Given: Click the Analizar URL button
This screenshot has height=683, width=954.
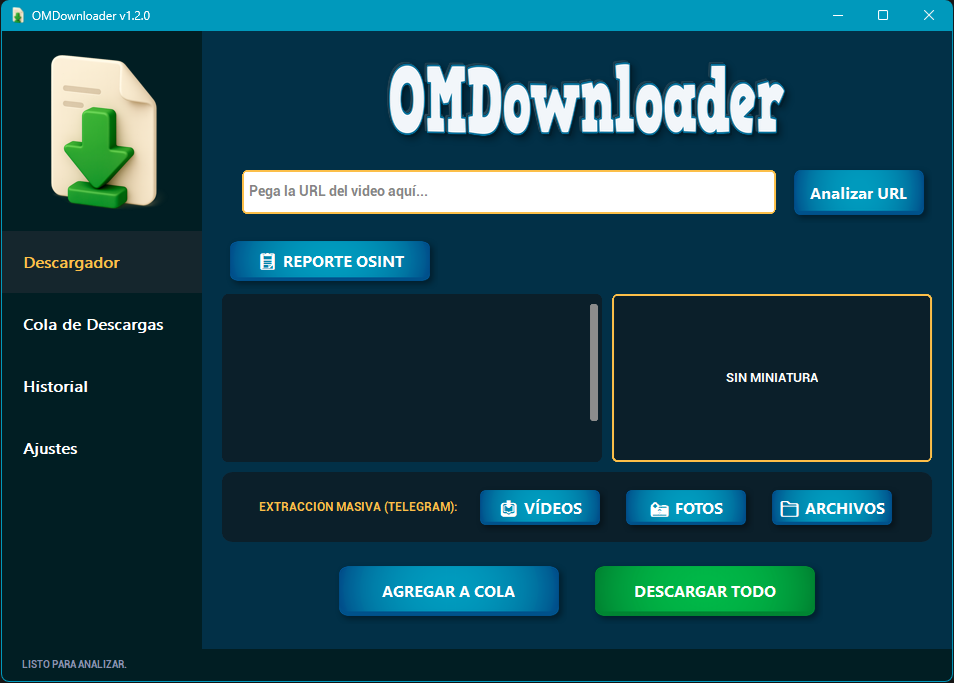Looking at the screenshot, I should pos(858,193).
